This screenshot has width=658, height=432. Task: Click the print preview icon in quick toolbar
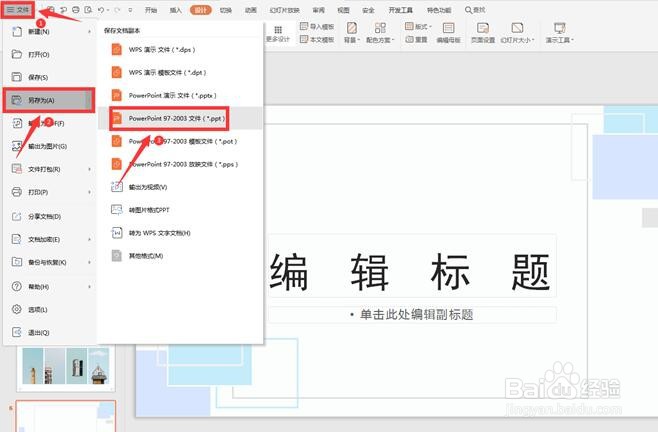[x=88, y=10]
